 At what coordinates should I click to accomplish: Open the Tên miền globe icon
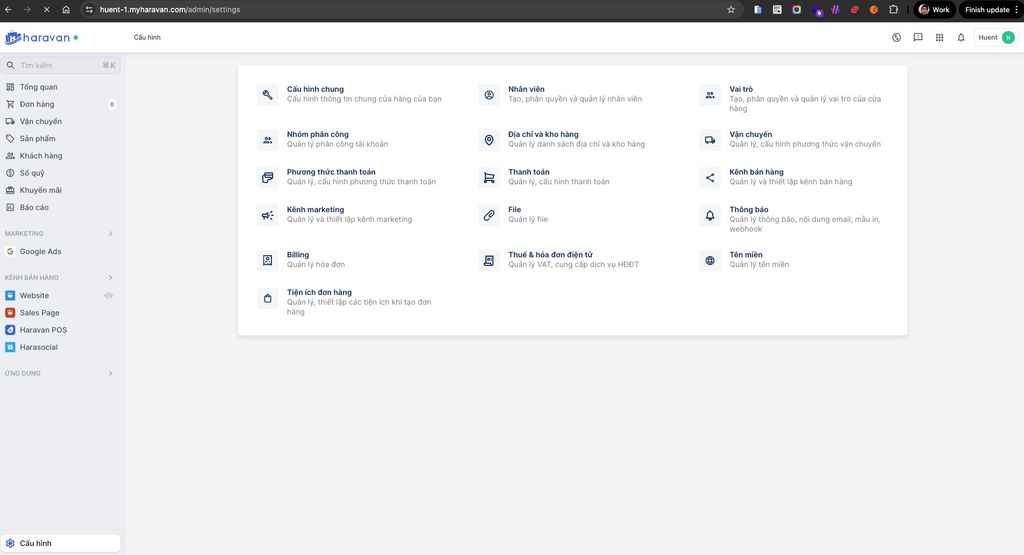pyautogui.click(x=710, y=260)
